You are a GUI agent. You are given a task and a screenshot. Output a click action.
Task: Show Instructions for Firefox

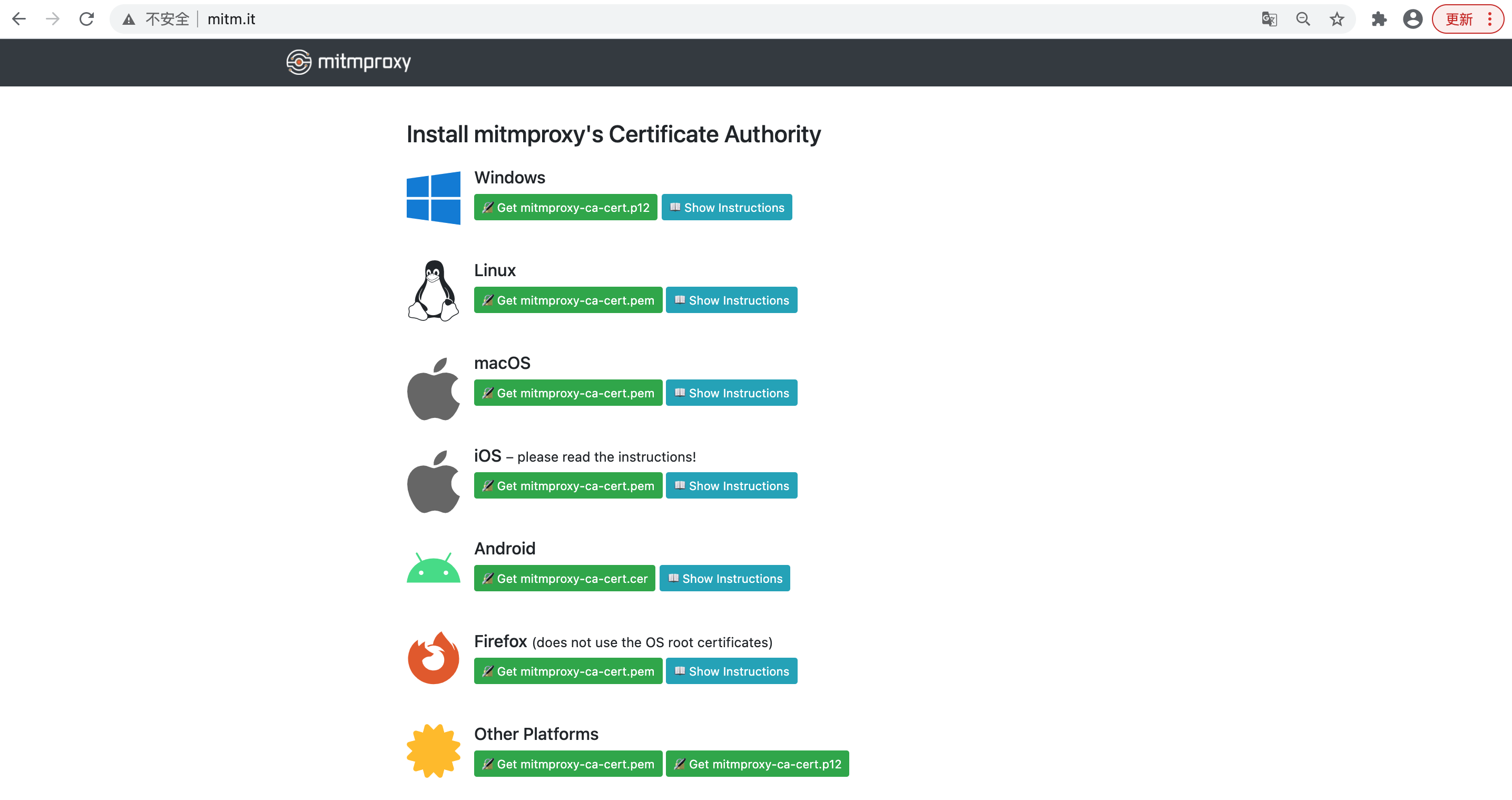pyautogui.click(x=731, y=671)
